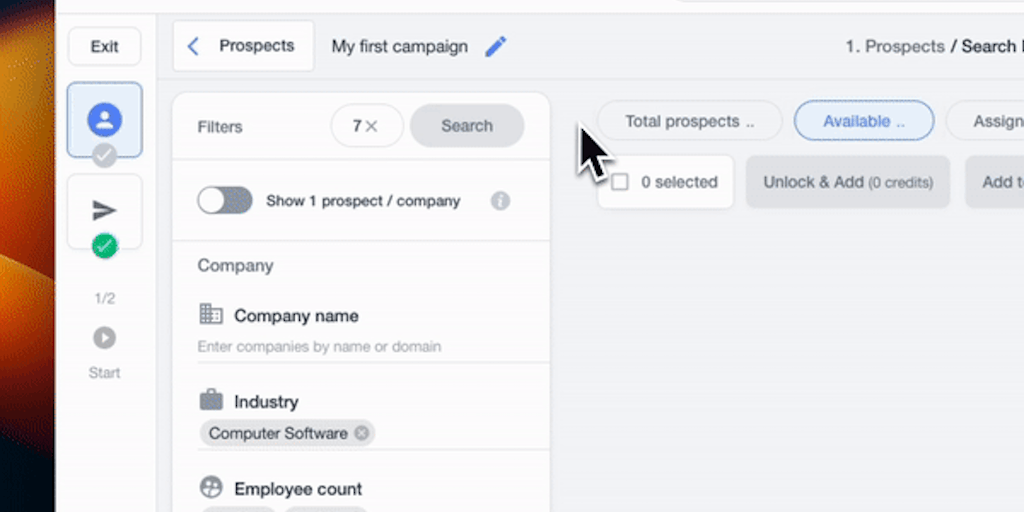Check the 0 selected checkbox
Screen dimensions: 1024x512
620,182
